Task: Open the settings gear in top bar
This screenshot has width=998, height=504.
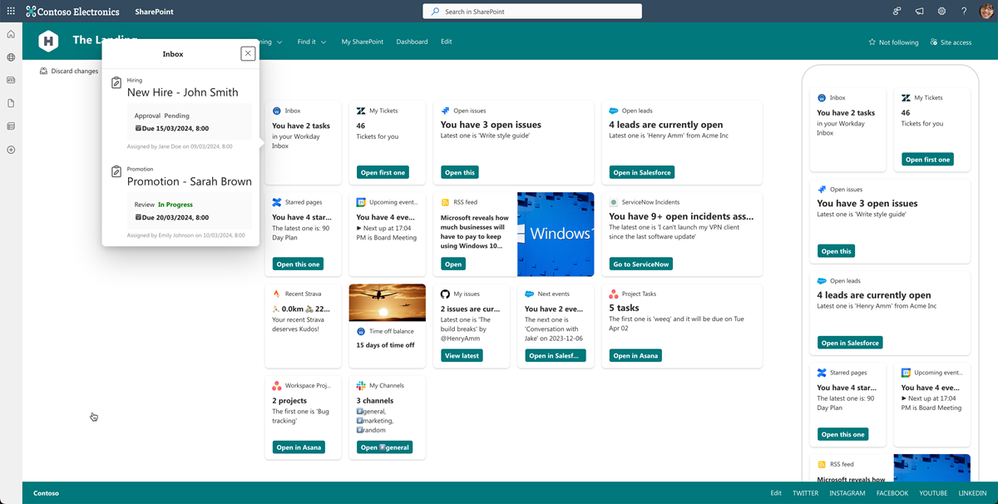Action: [x=941, y=11]
